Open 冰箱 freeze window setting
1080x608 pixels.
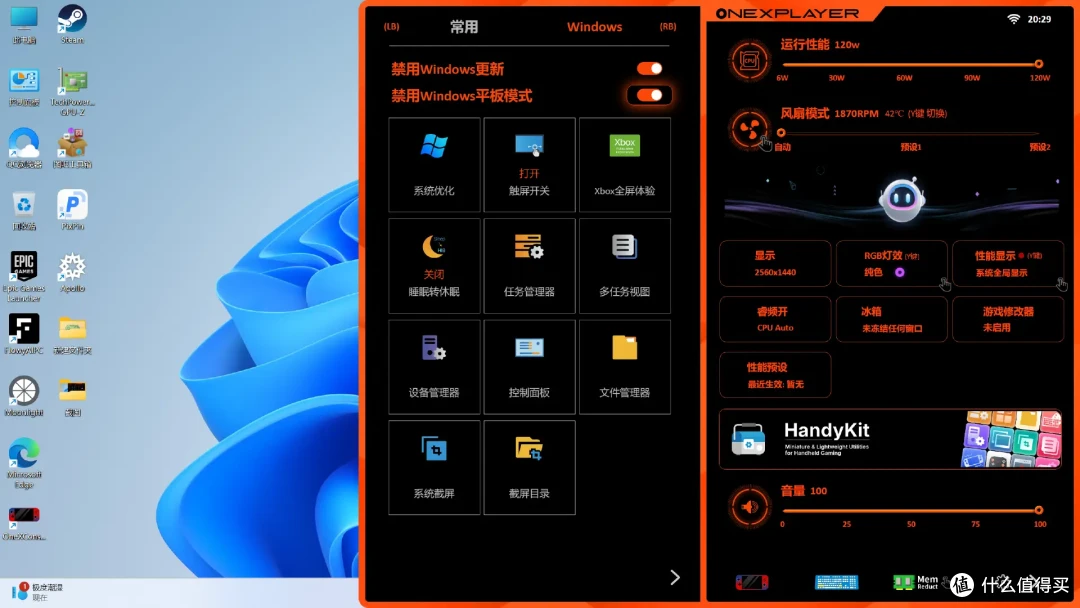tap(891, 319)
